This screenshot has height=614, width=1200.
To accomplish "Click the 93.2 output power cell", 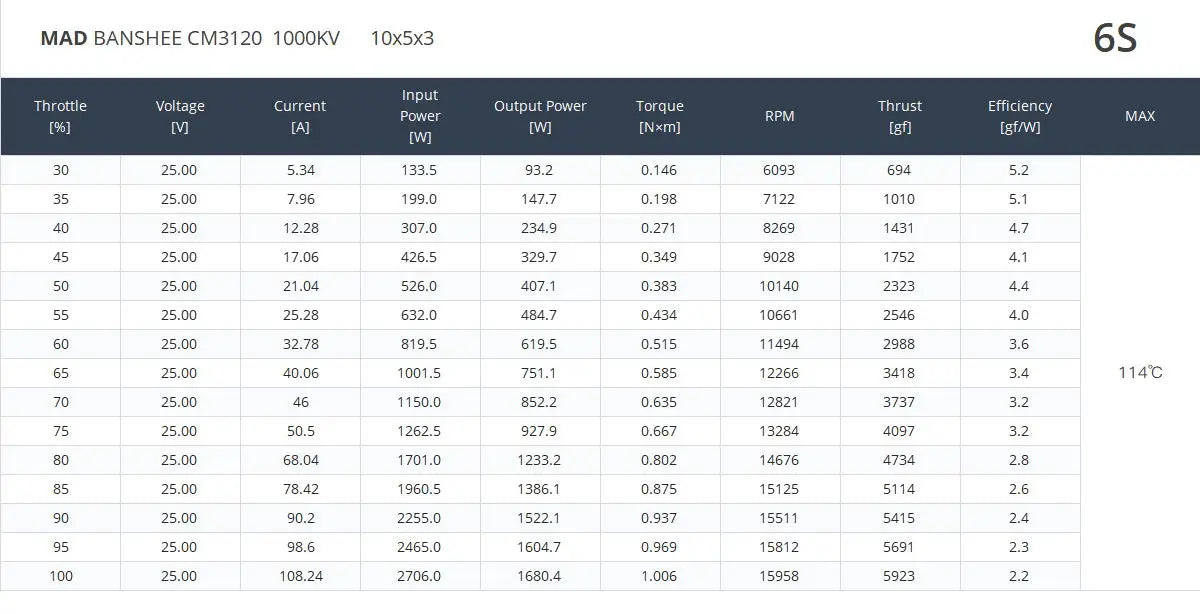I will point(539,170).
